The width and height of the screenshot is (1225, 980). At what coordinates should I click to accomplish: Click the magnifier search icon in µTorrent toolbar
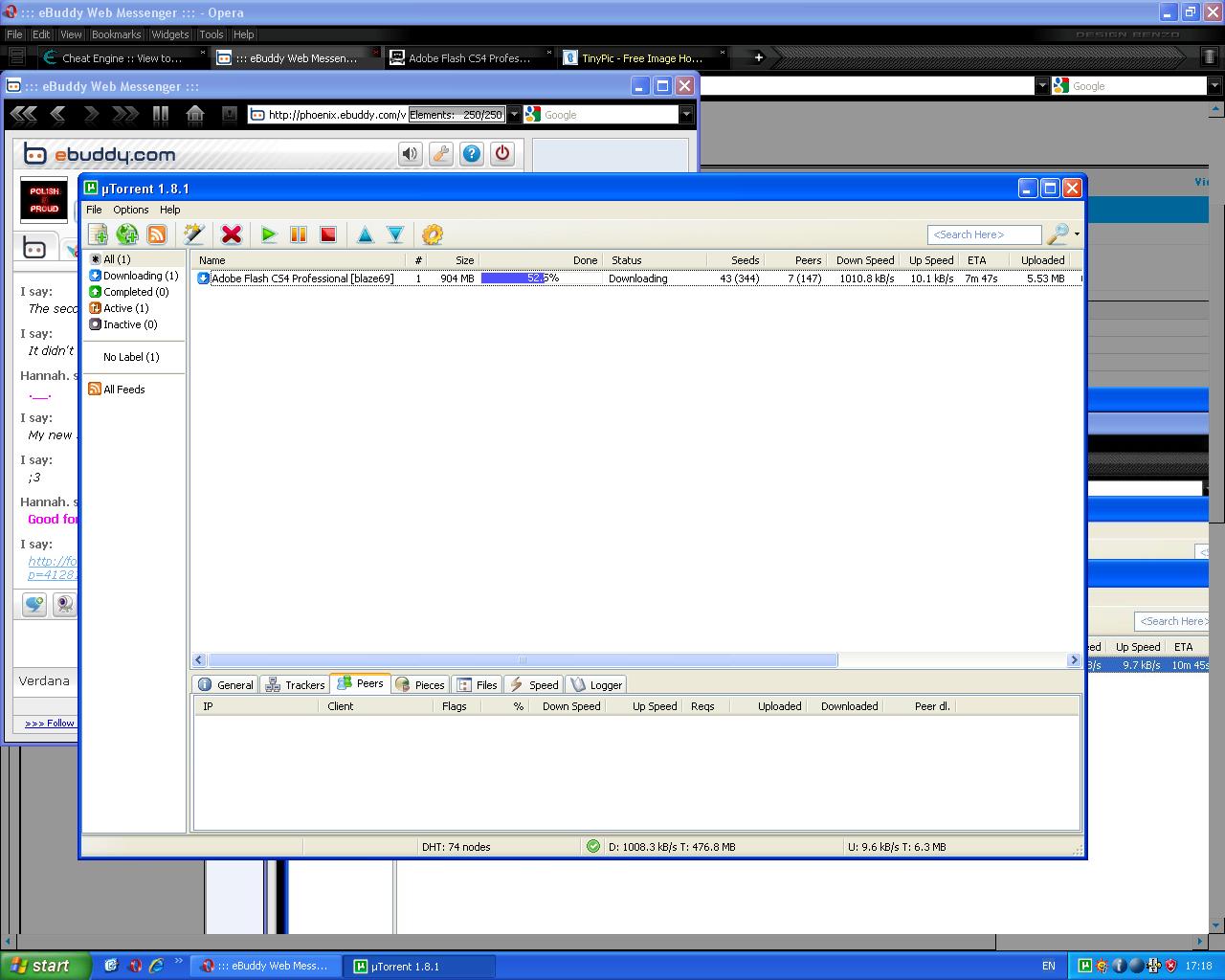[1058, 234]
